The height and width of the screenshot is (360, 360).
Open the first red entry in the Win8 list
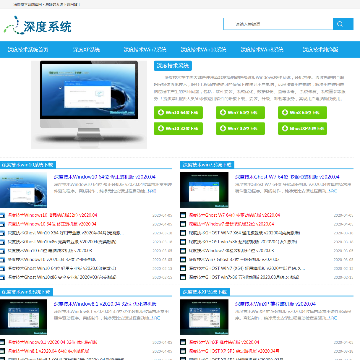click(53, 342)
